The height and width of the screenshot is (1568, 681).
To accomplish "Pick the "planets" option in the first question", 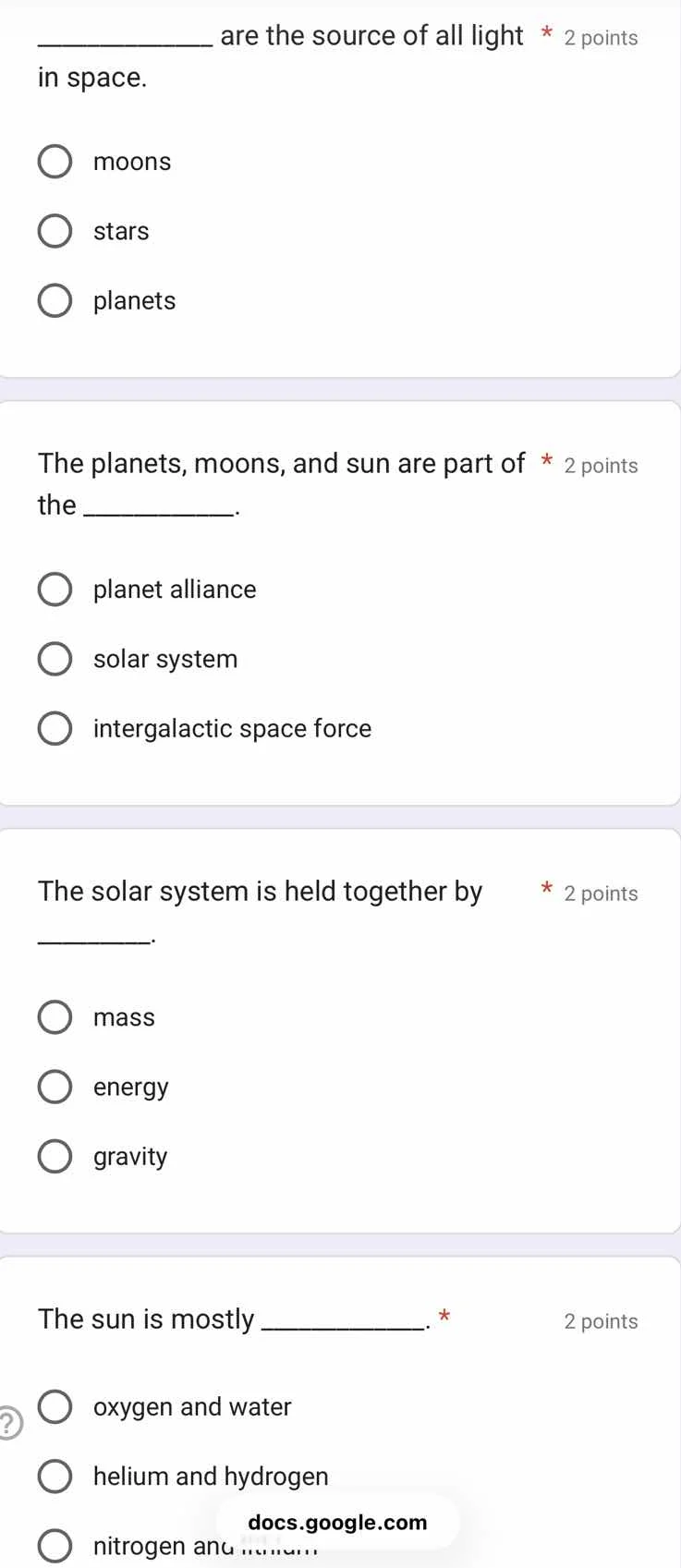I will 55,300.
